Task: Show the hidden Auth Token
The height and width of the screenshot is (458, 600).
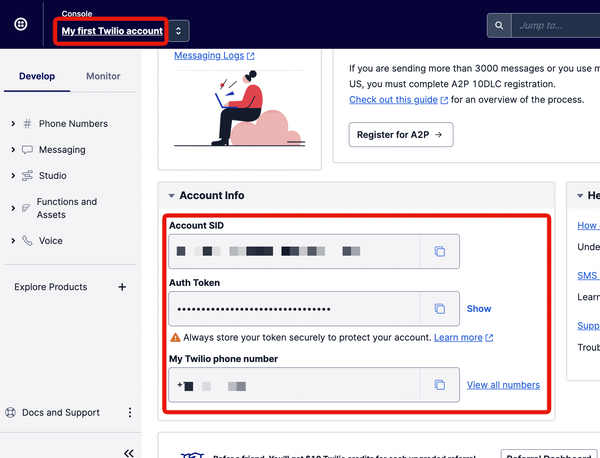Action: coord(479,309)
